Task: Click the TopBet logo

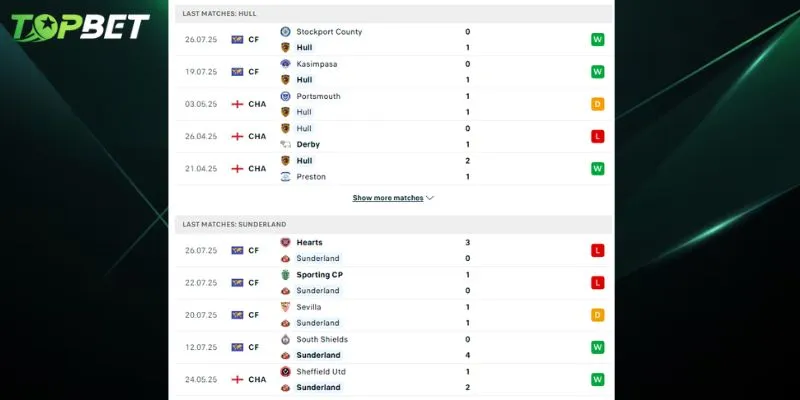Action: click(x=81, y=27)
